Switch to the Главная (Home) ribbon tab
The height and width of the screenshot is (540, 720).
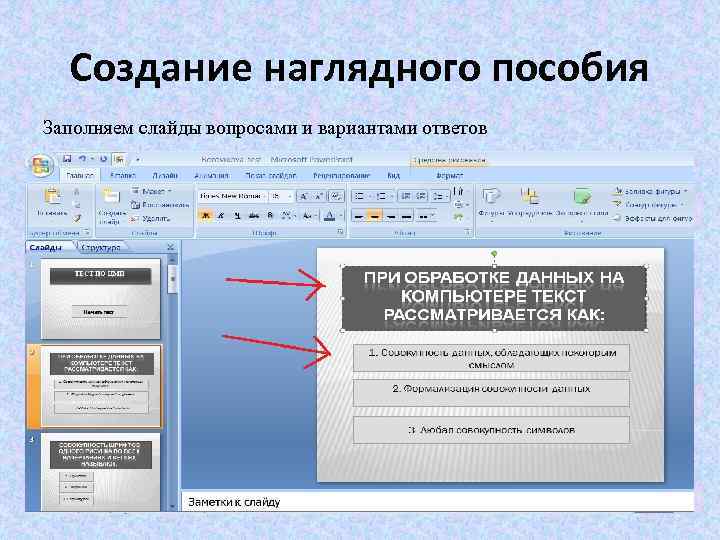click(80, 175)
